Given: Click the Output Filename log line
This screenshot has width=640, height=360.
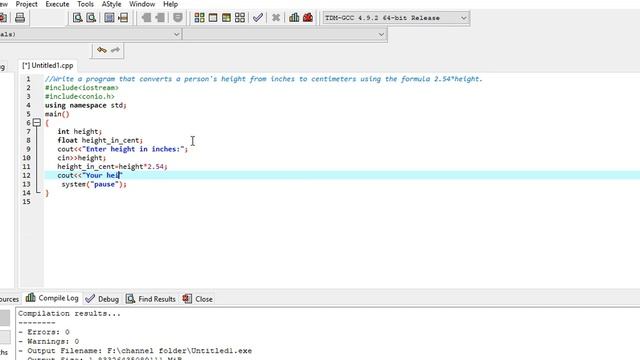Looking at the screenshot, I should click(x=135, y=351).
